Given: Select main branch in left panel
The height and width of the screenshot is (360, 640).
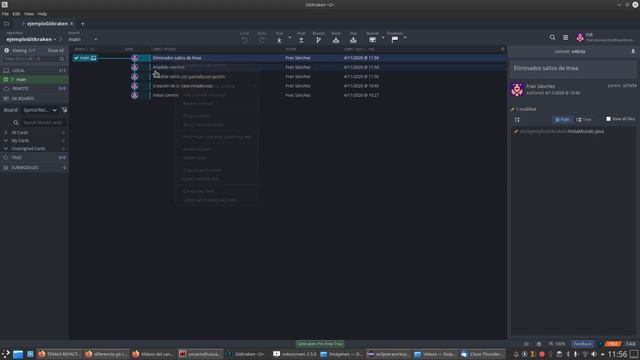Looking at the screenshot, I should tap(34, 79).
